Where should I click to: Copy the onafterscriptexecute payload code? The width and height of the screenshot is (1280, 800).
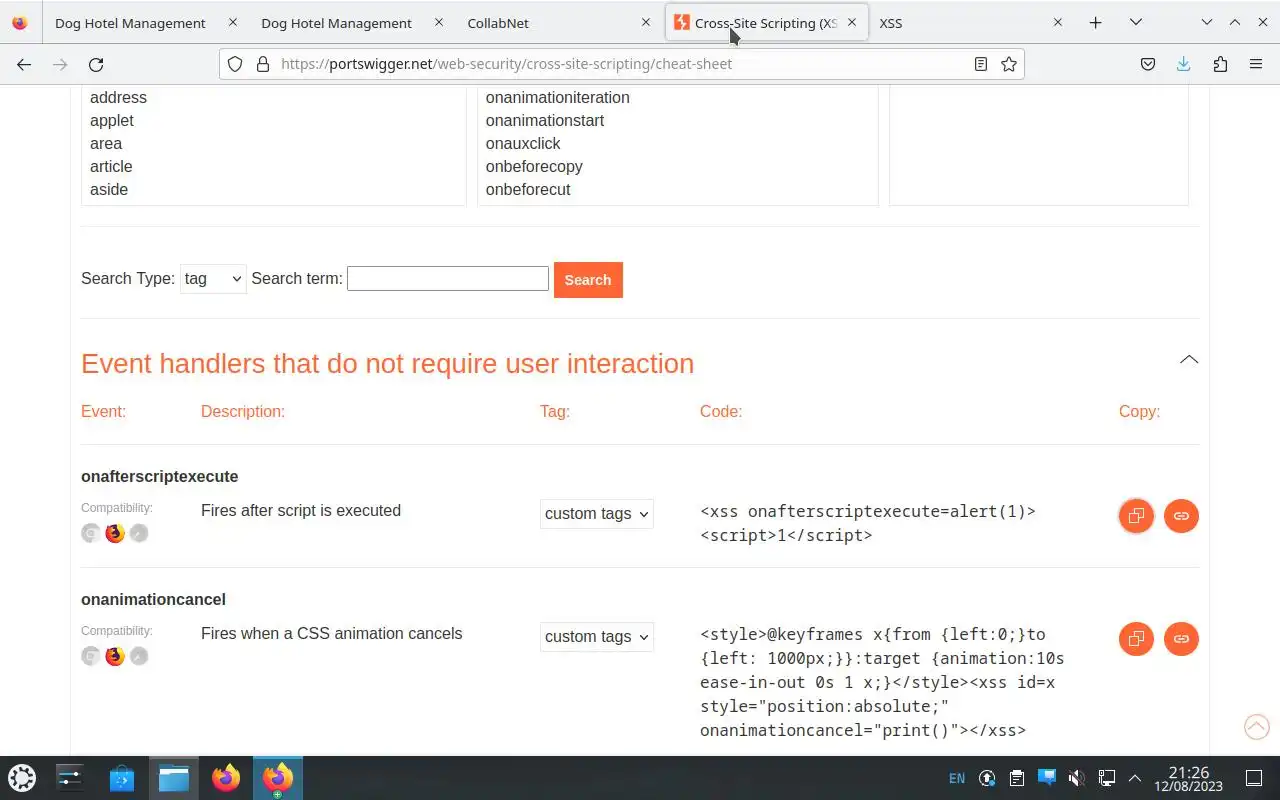(x=1136, y=516)
